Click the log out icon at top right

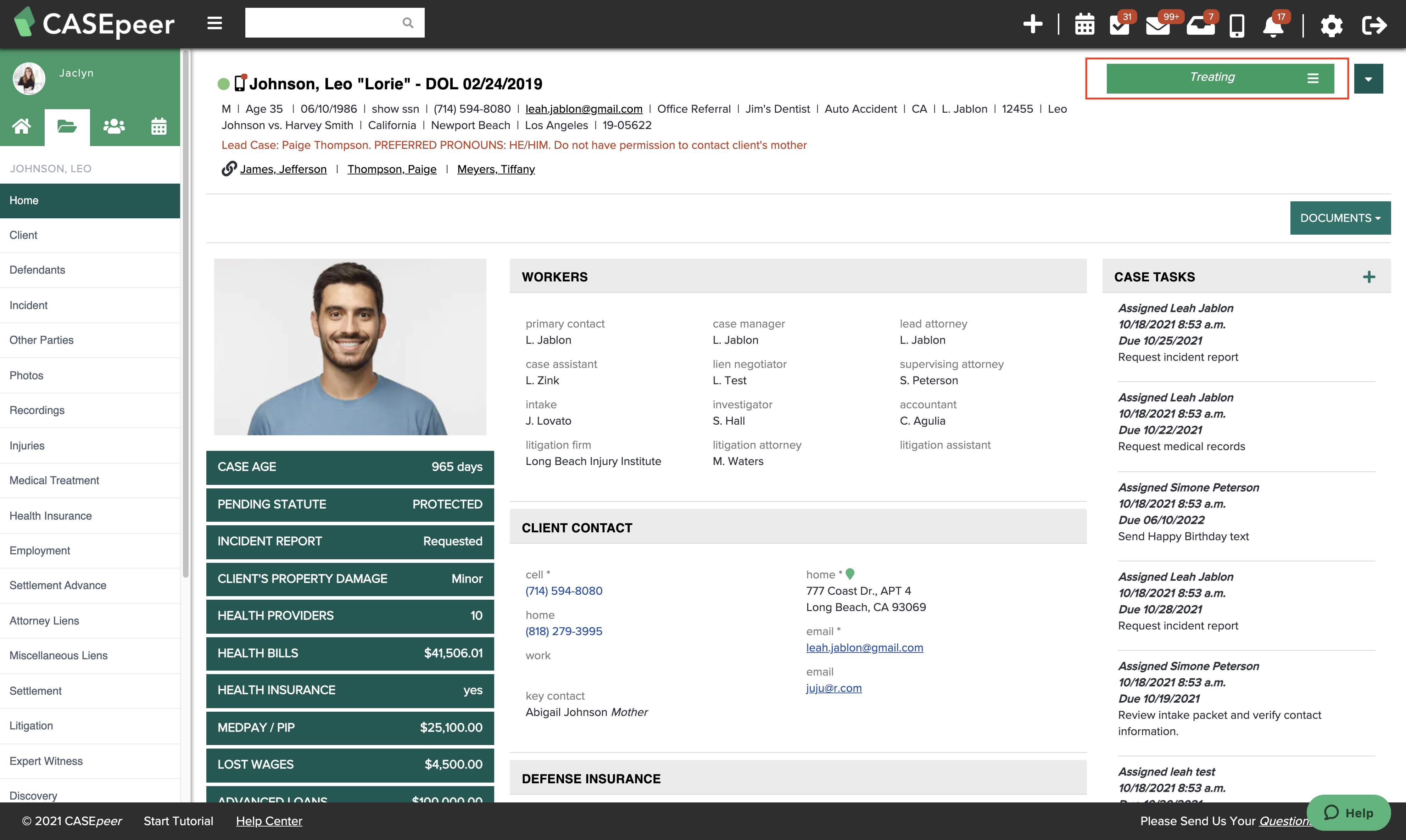pyautogui.click(x=1374, y=26)
